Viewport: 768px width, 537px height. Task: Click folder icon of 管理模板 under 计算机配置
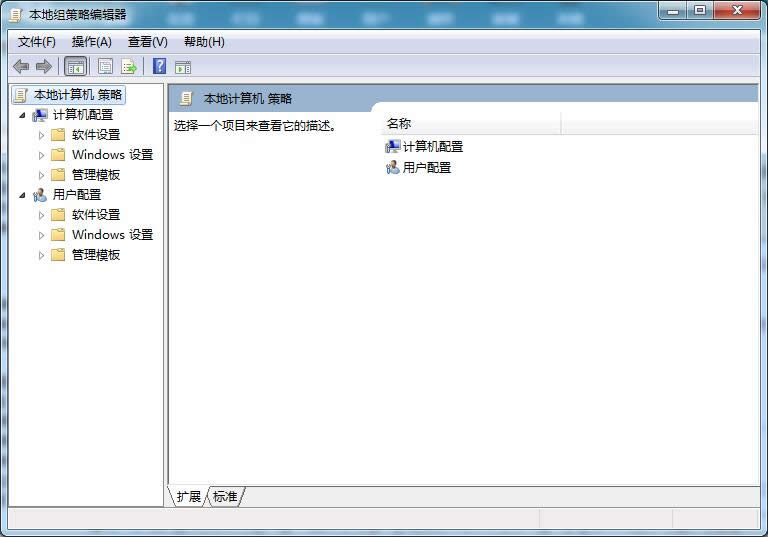pos(58,175)
